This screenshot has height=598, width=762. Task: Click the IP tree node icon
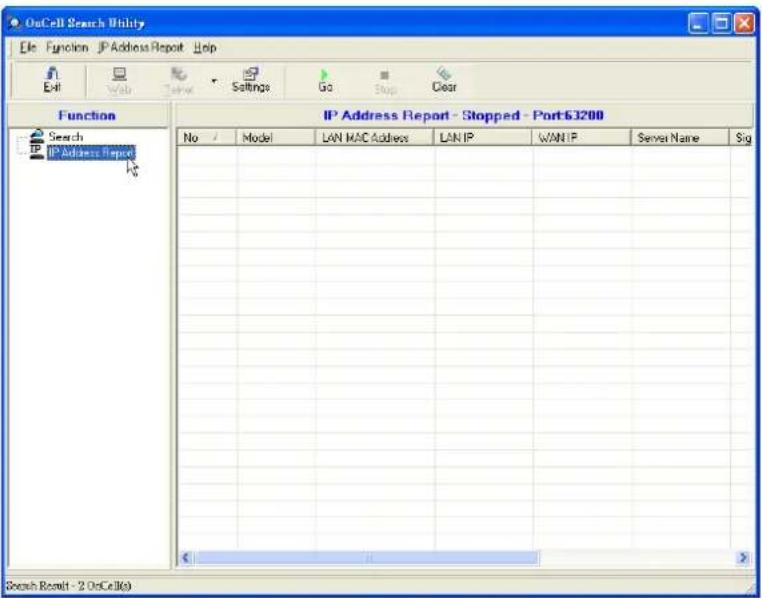(x=37, y=152)
